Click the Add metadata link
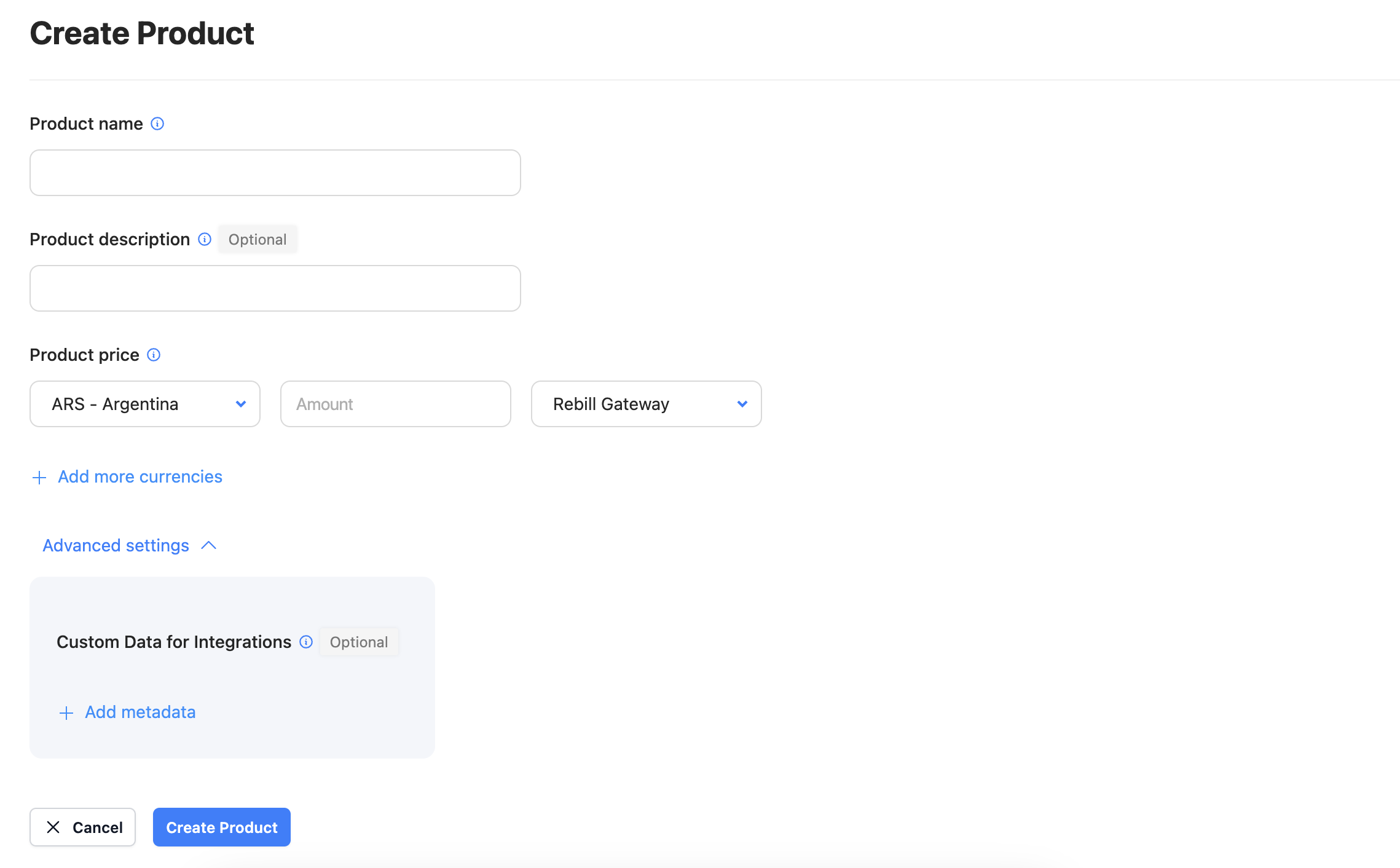 click(140, 712)
